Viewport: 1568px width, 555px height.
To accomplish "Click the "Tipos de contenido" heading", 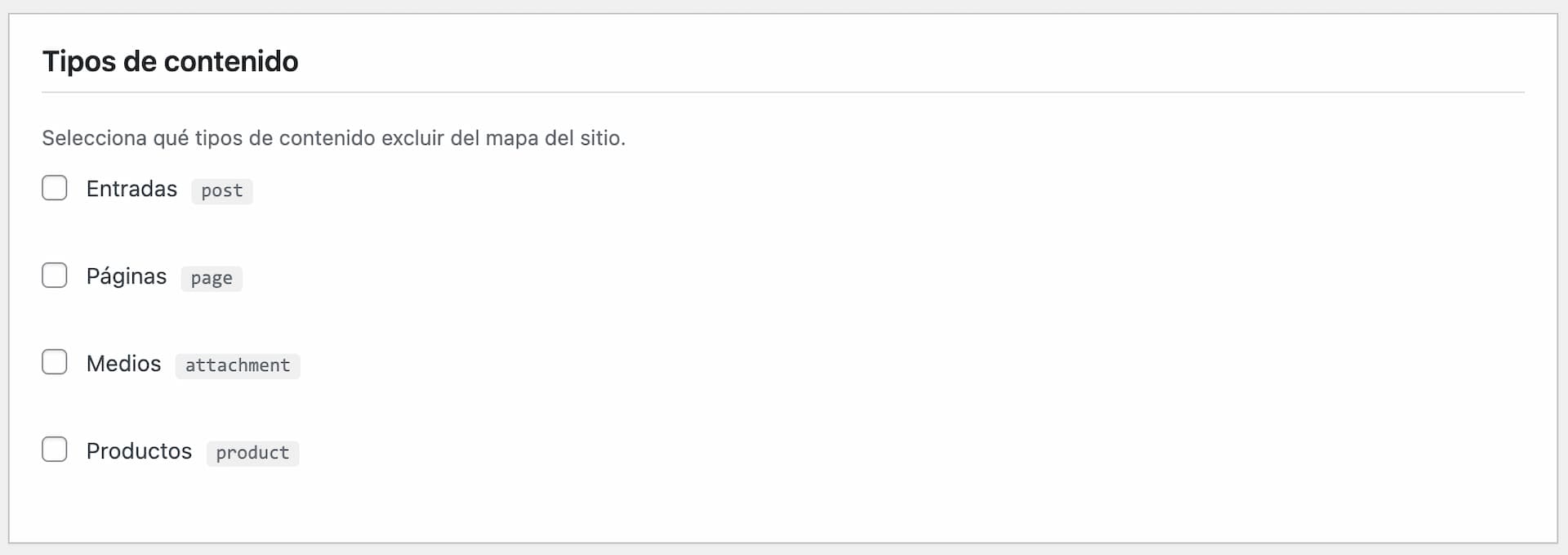I will point(171,61).
